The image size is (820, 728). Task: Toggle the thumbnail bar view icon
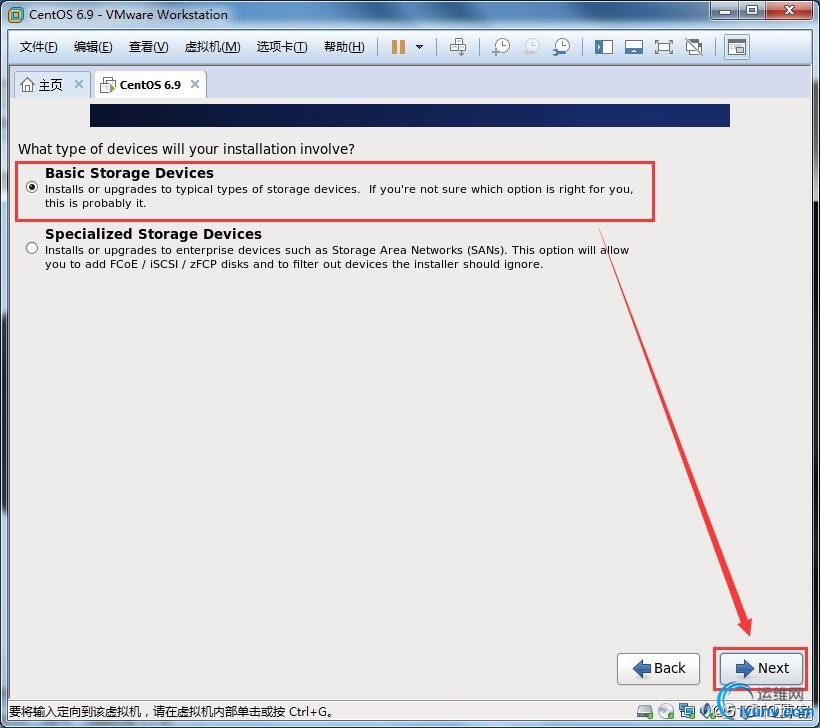(x=634, y=47)
